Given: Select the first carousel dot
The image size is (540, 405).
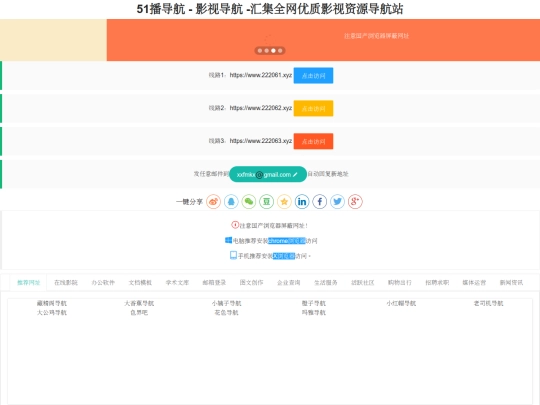Looking at the screenshot, I should point(260,51).
